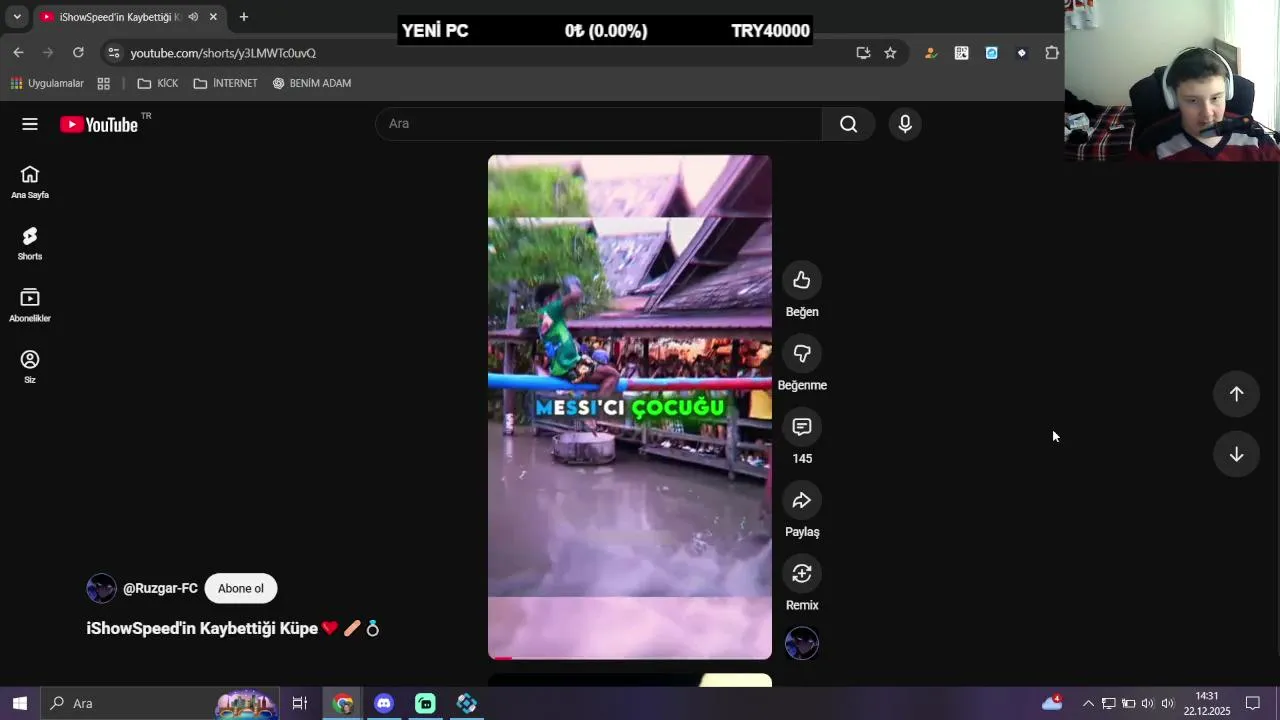This screenshot has height=720, width=1280.
Task: Open Discord from the taskbar
Action: click(384, 703)
